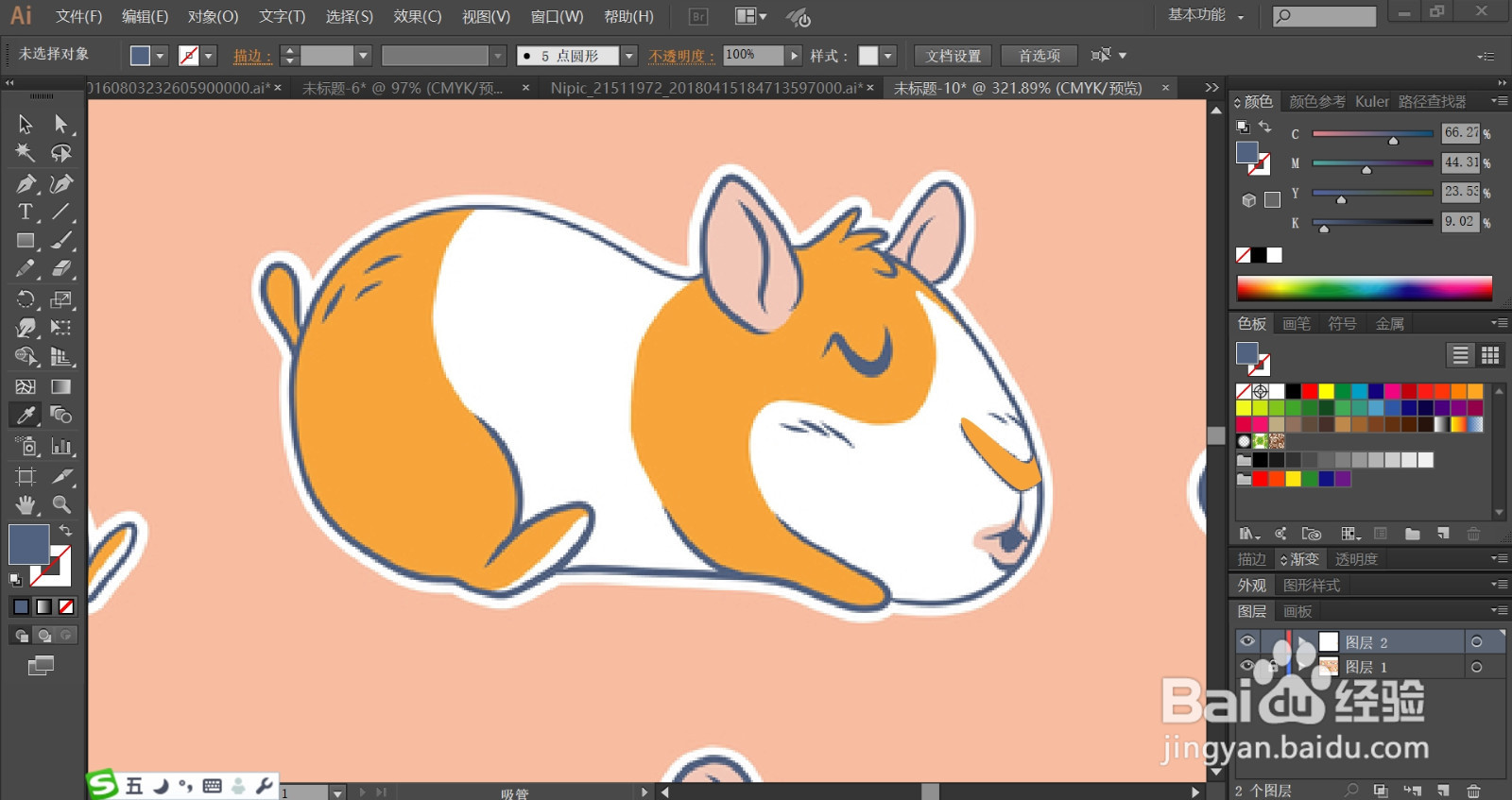Click target circle of 图层 1

click(x=1476, y=667)
